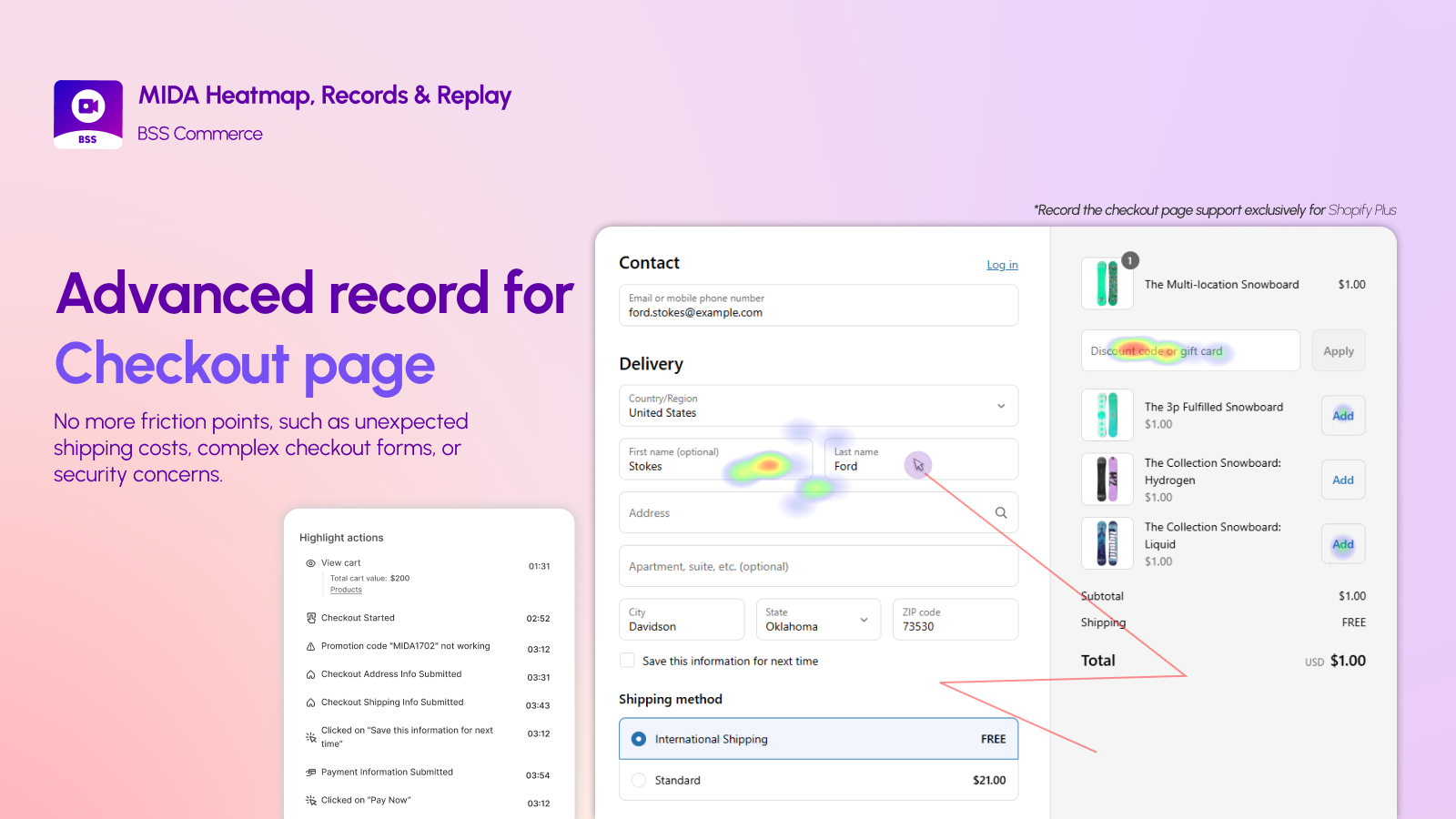Click the Last name field

pos(921,460)
